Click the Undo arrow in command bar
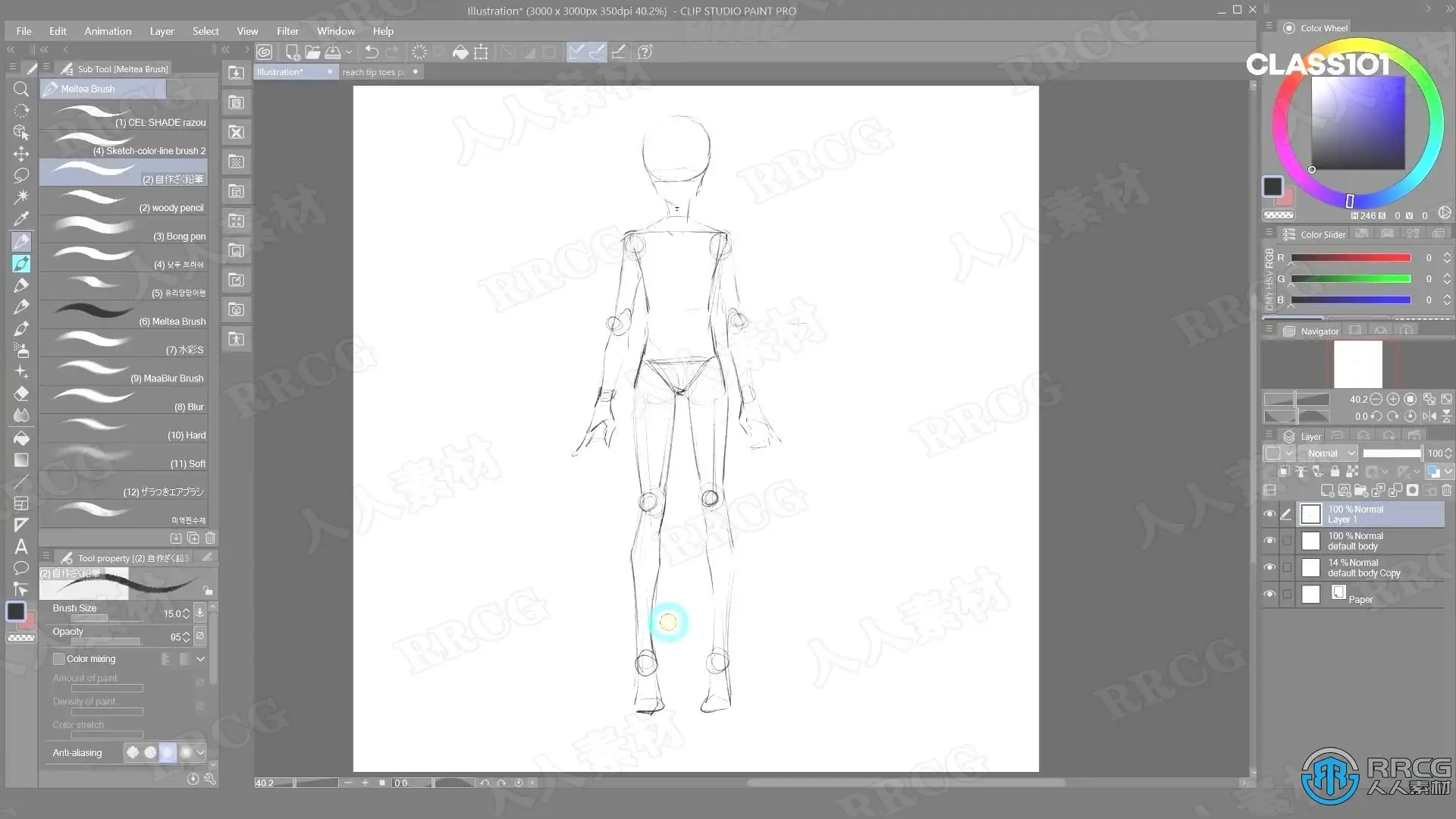 [372, 52]
